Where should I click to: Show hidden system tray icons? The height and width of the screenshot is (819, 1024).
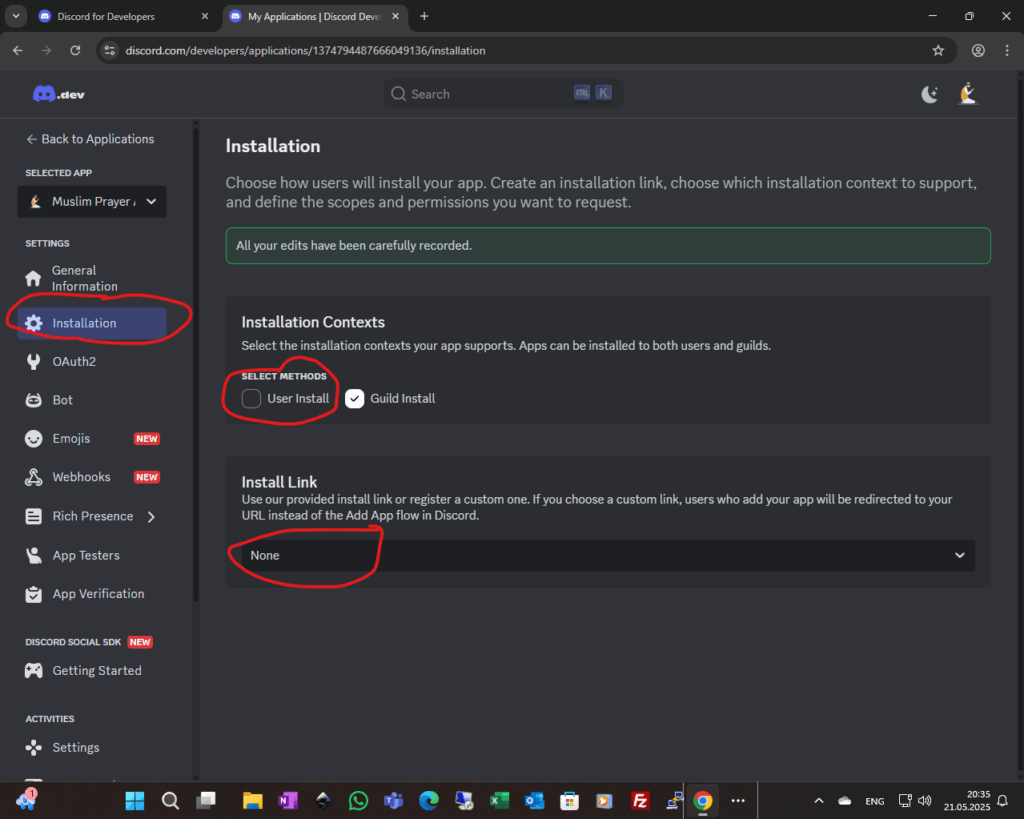pos(818,801)
